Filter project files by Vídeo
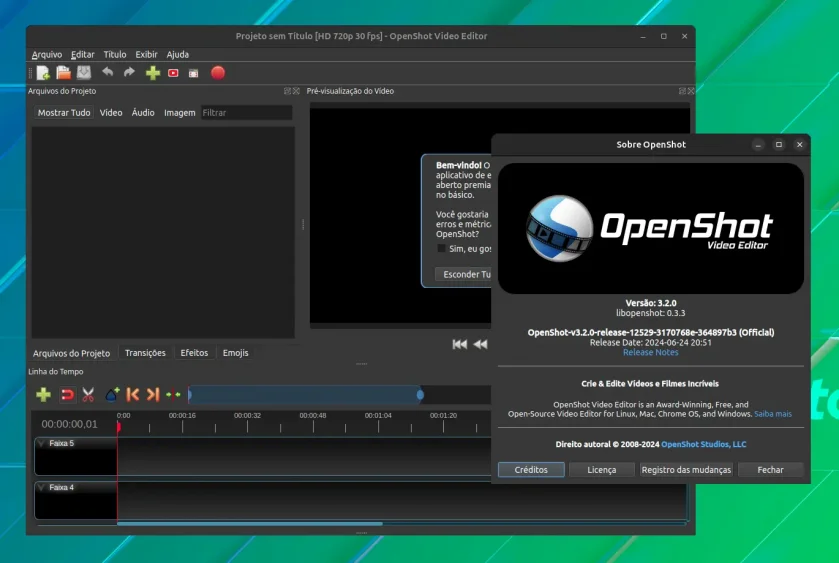Image resolution: width=840 pixels, height=563 pixels. [111, 112]
